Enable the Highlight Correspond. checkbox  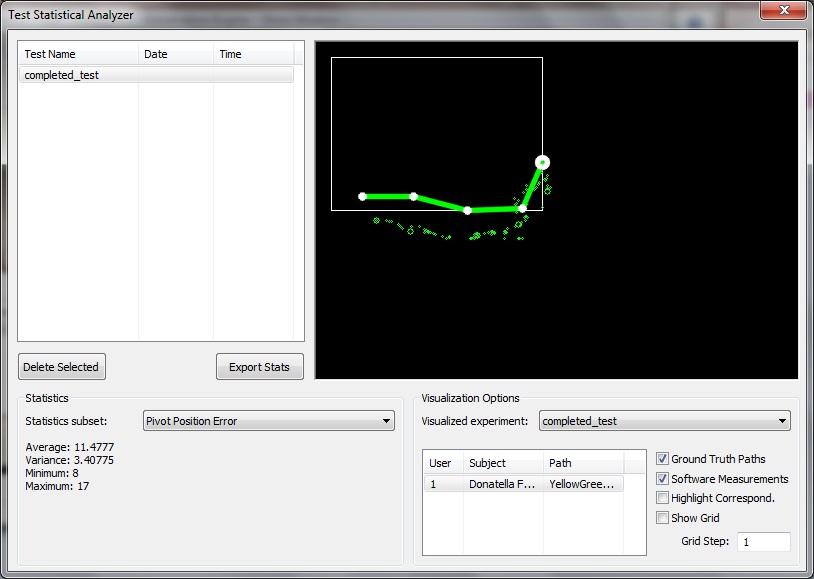pos(663,498)
